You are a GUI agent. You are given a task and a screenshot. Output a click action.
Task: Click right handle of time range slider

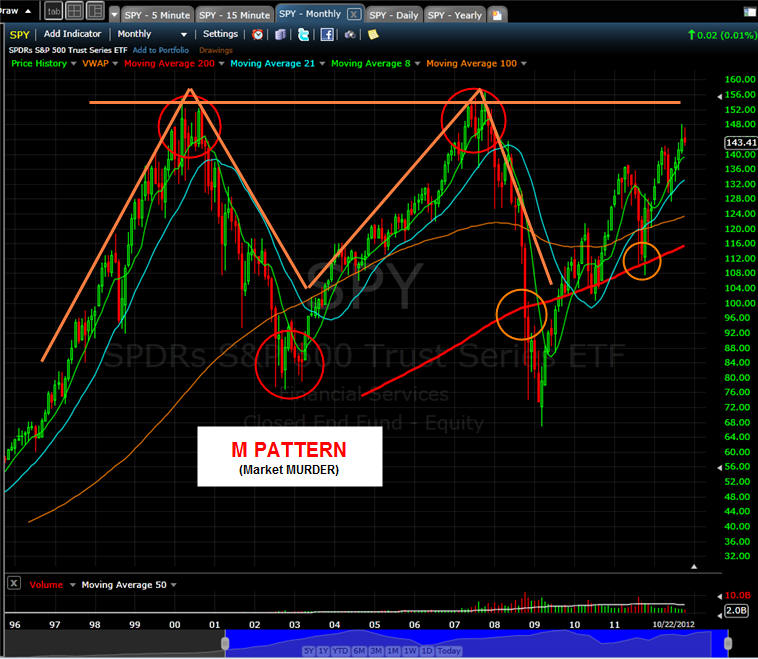pos(728,643)
